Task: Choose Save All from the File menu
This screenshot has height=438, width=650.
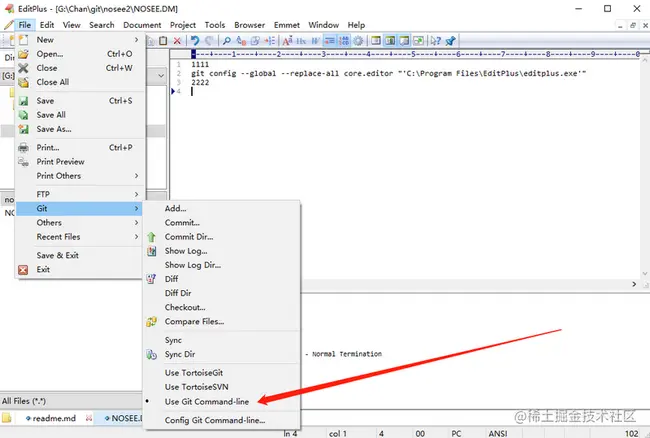Action: [x=79, y=115]
